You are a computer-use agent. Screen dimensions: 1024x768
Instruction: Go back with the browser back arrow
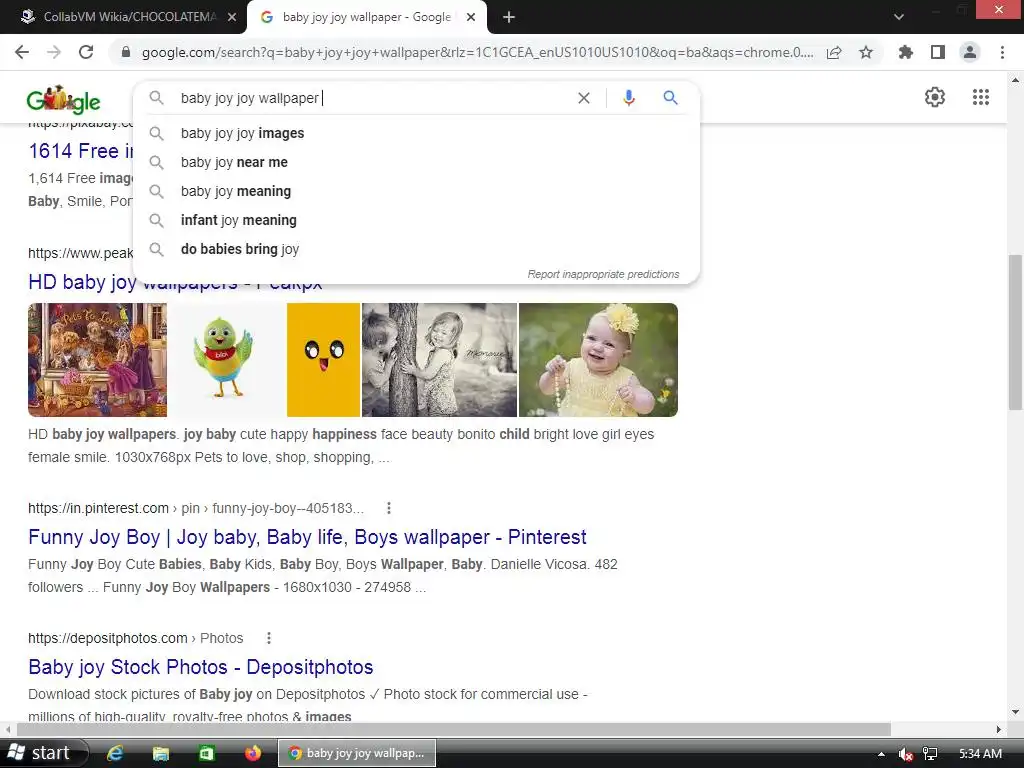tap(22, 52)
